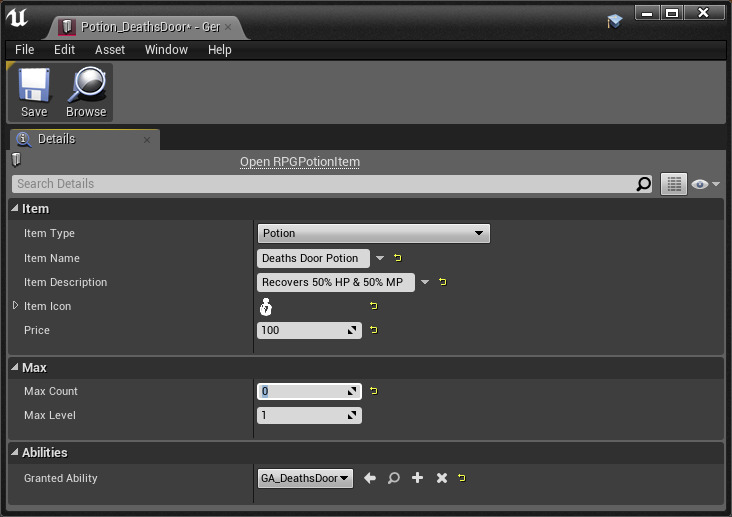Click the asset icon on Potion_DeathsDoor tab
This screenshot has width=732, height=517.
pyautogui.click(x=67, y=27)
